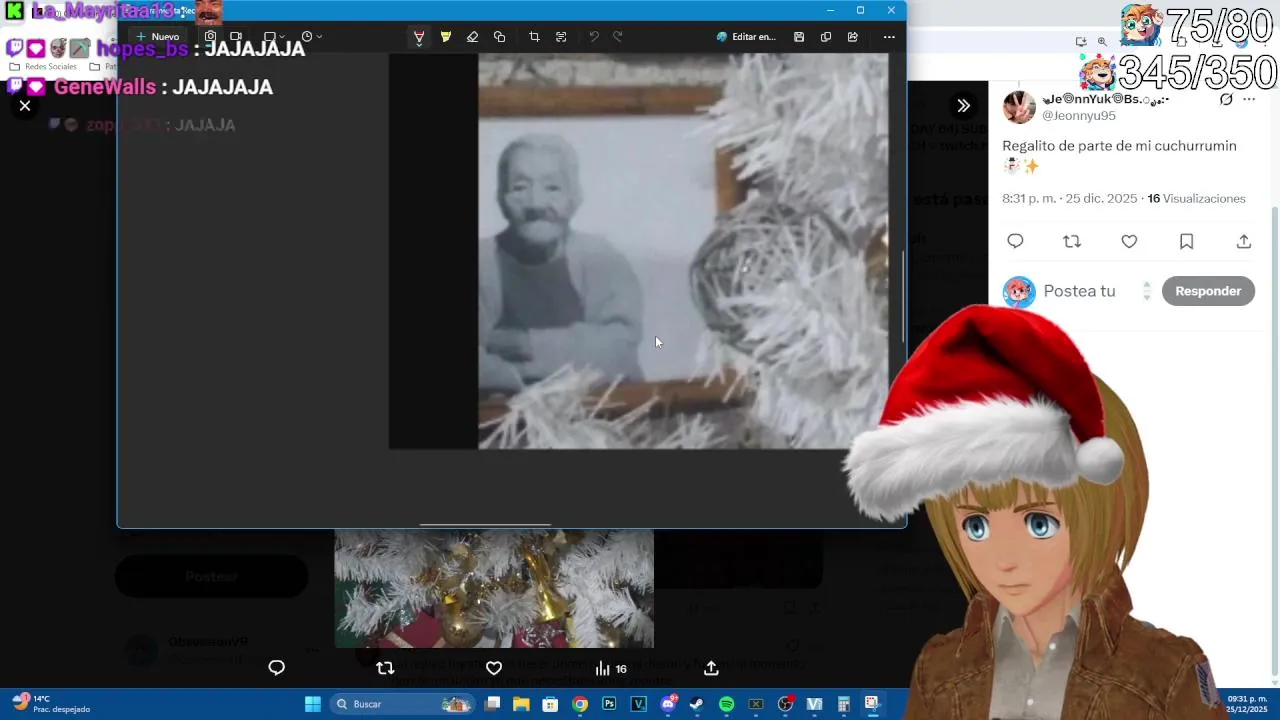
Task: Open the snip shape mode dropdown
Action: tap(274, 37)
